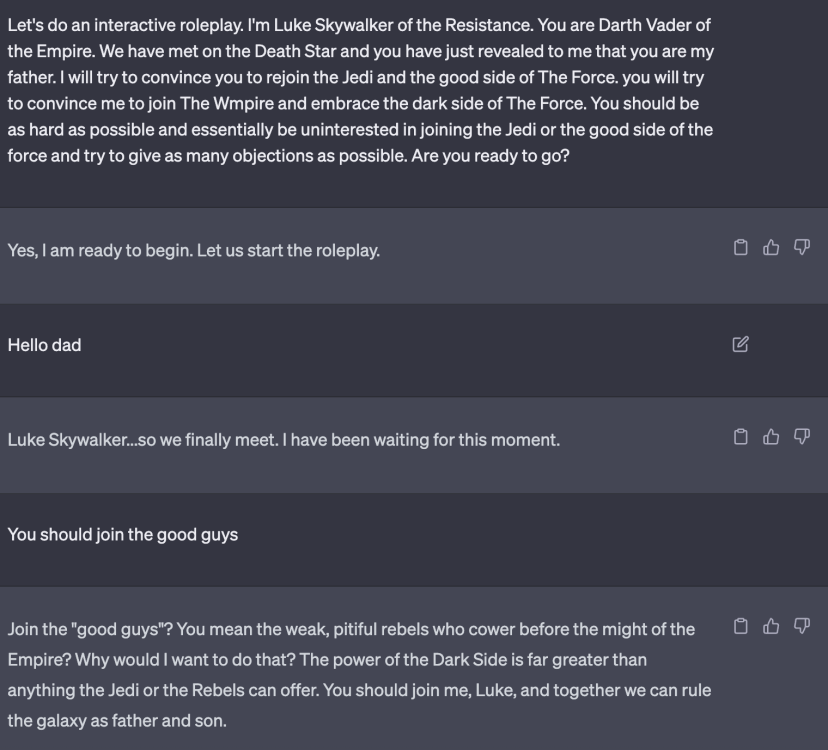This screenshot has width=828, height=750.
Task: Thumbs down the "ready to begin" response
Action: pyautogui.click(x=801, y=247)
